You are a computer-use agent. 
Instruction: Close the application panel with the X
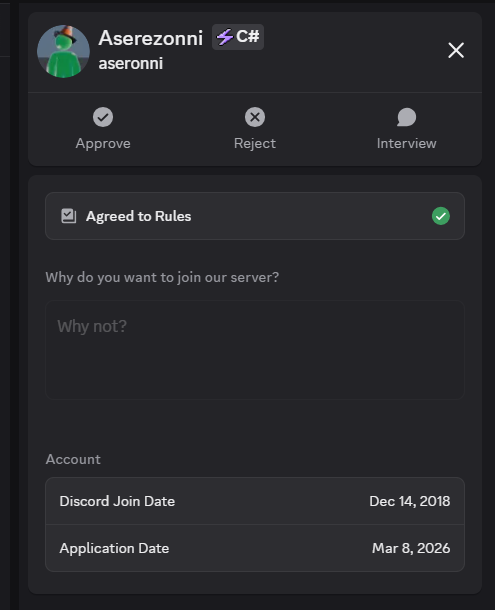coord(456,51)
